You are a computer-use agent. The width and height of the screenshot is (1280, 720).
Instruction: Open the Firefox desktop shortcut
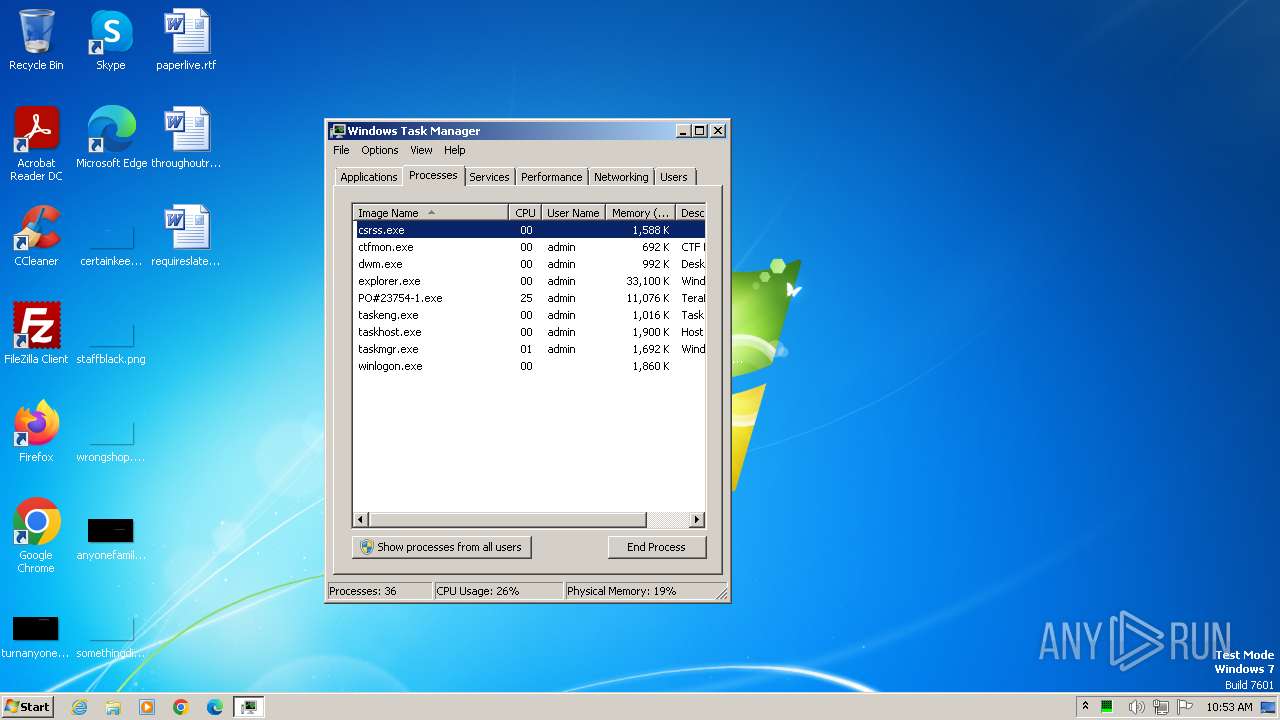coord(36,431)
